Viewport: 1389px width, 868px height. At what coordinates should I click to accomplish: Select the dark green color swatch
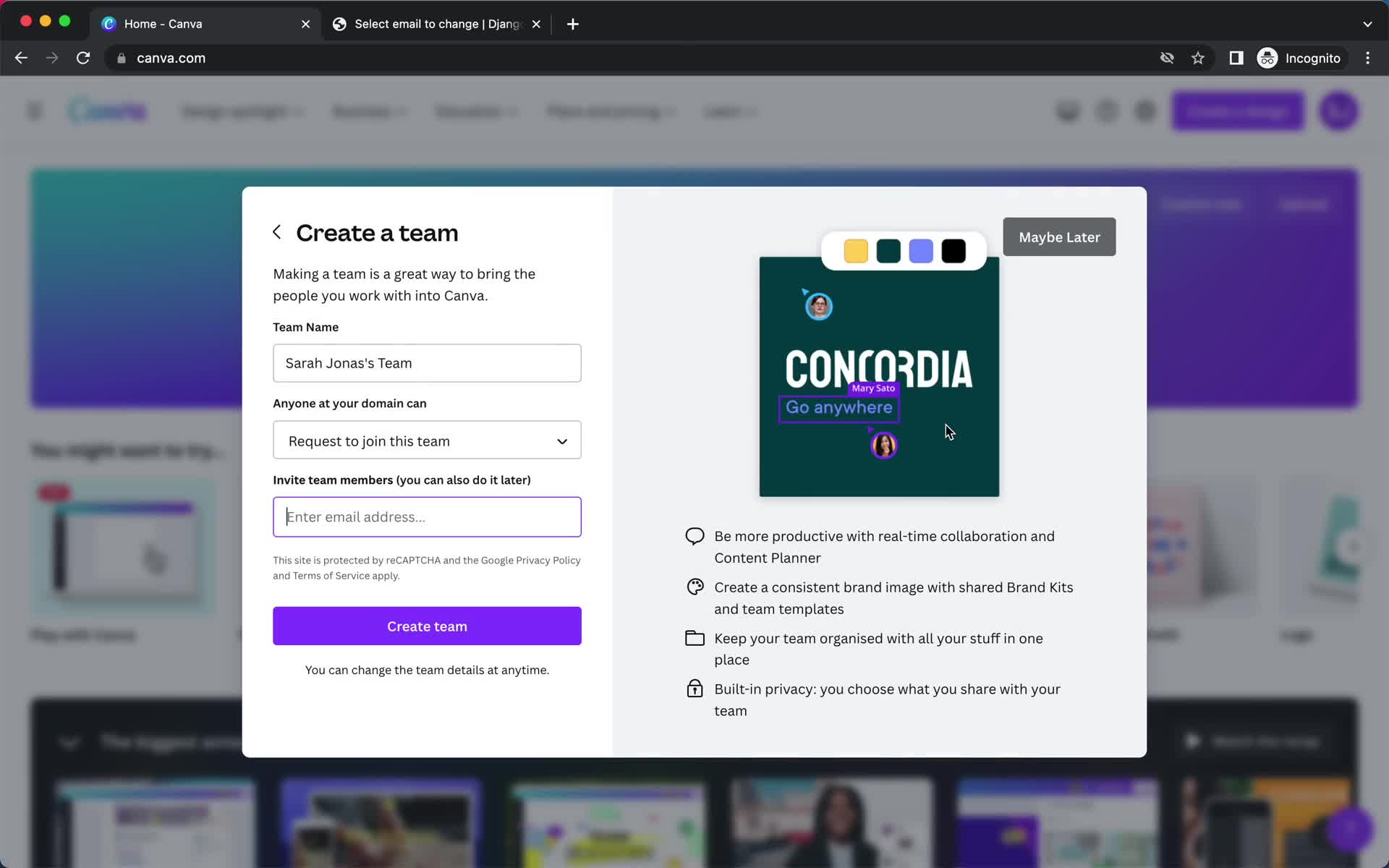click(x=888, y=251)
